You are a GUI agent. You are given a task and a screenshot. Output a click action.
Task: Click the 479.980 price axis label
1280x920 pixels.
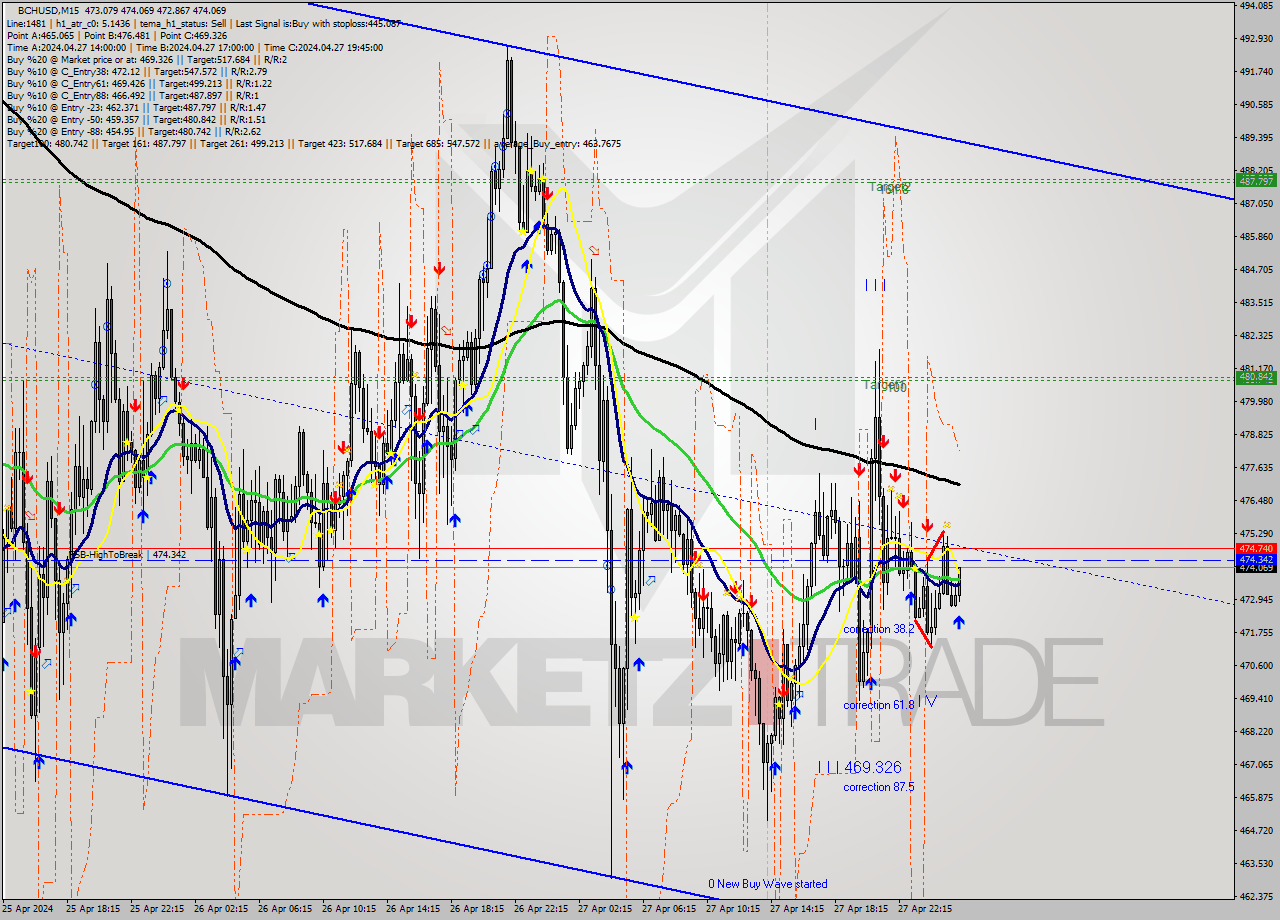(1256, 402)
